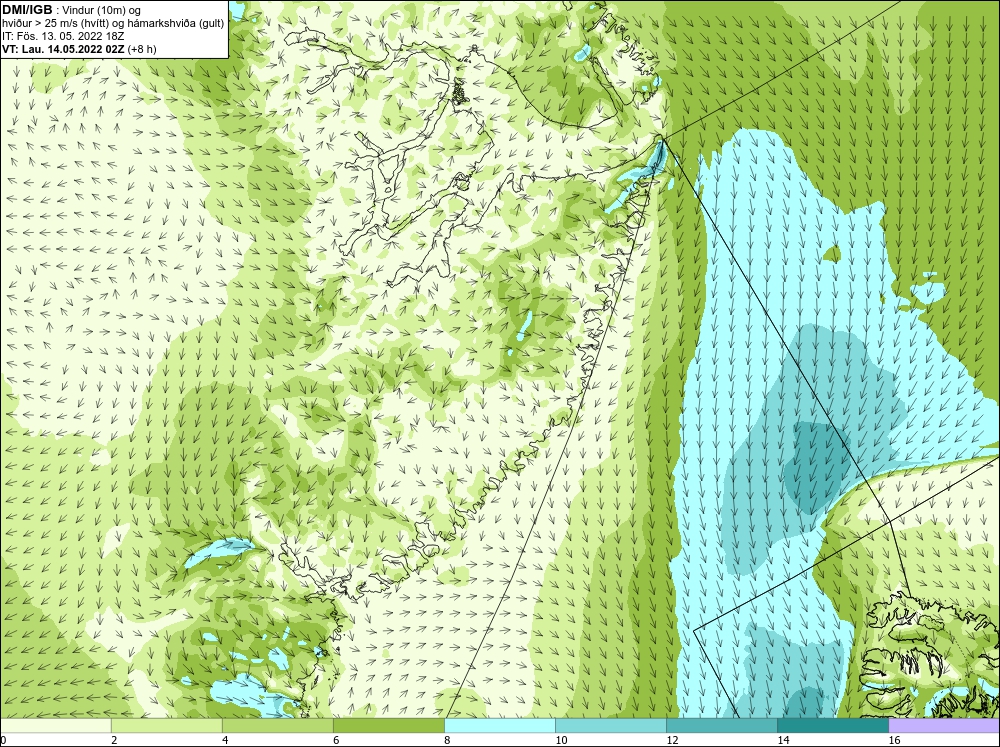Screen dimensions: 1000x747
Task: Click the 14–16 m/s dark teal swatch
Action: pos(833,725)
